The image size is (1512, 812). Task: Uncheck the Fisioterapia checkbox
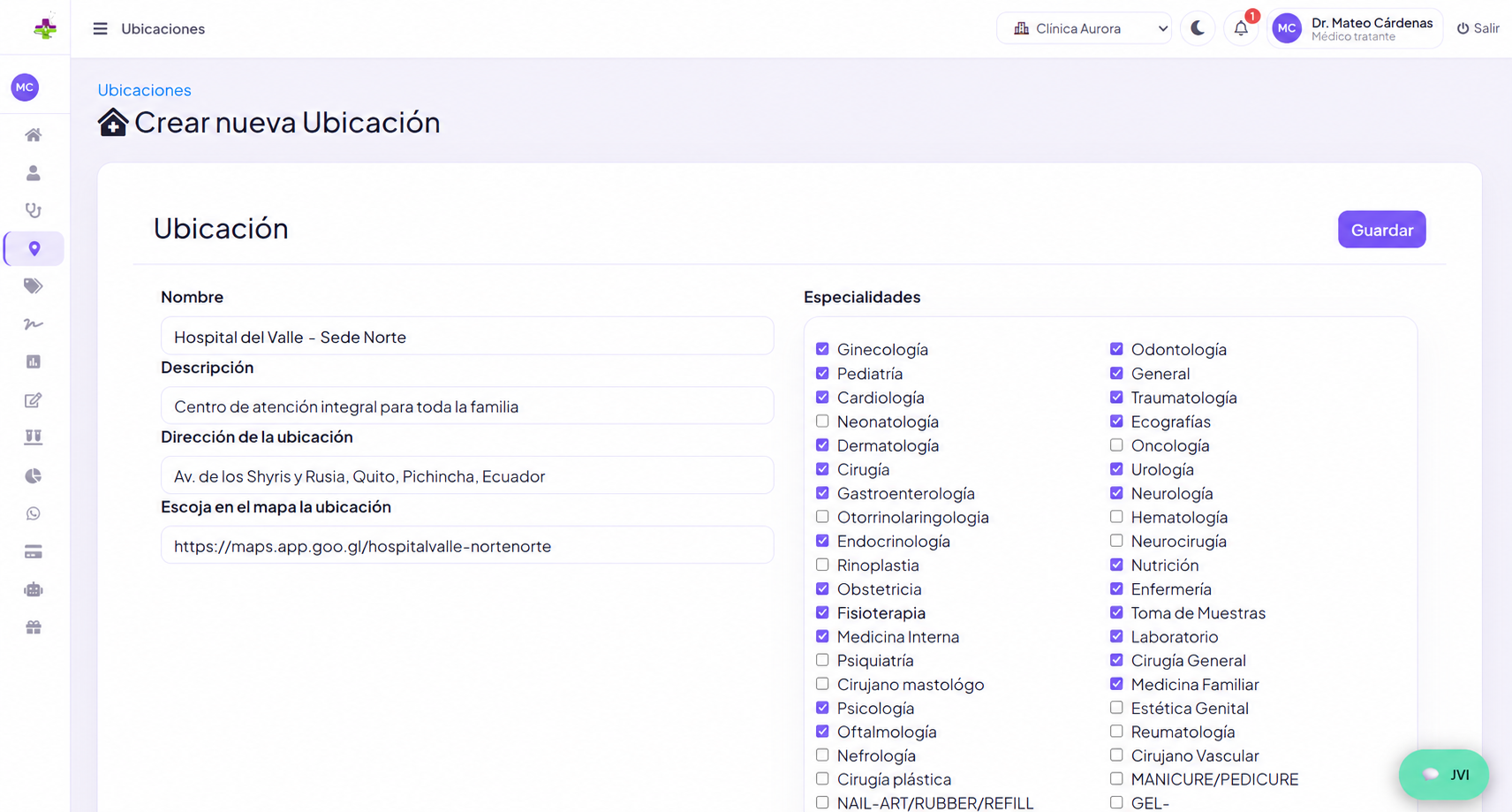click(822, 612)
